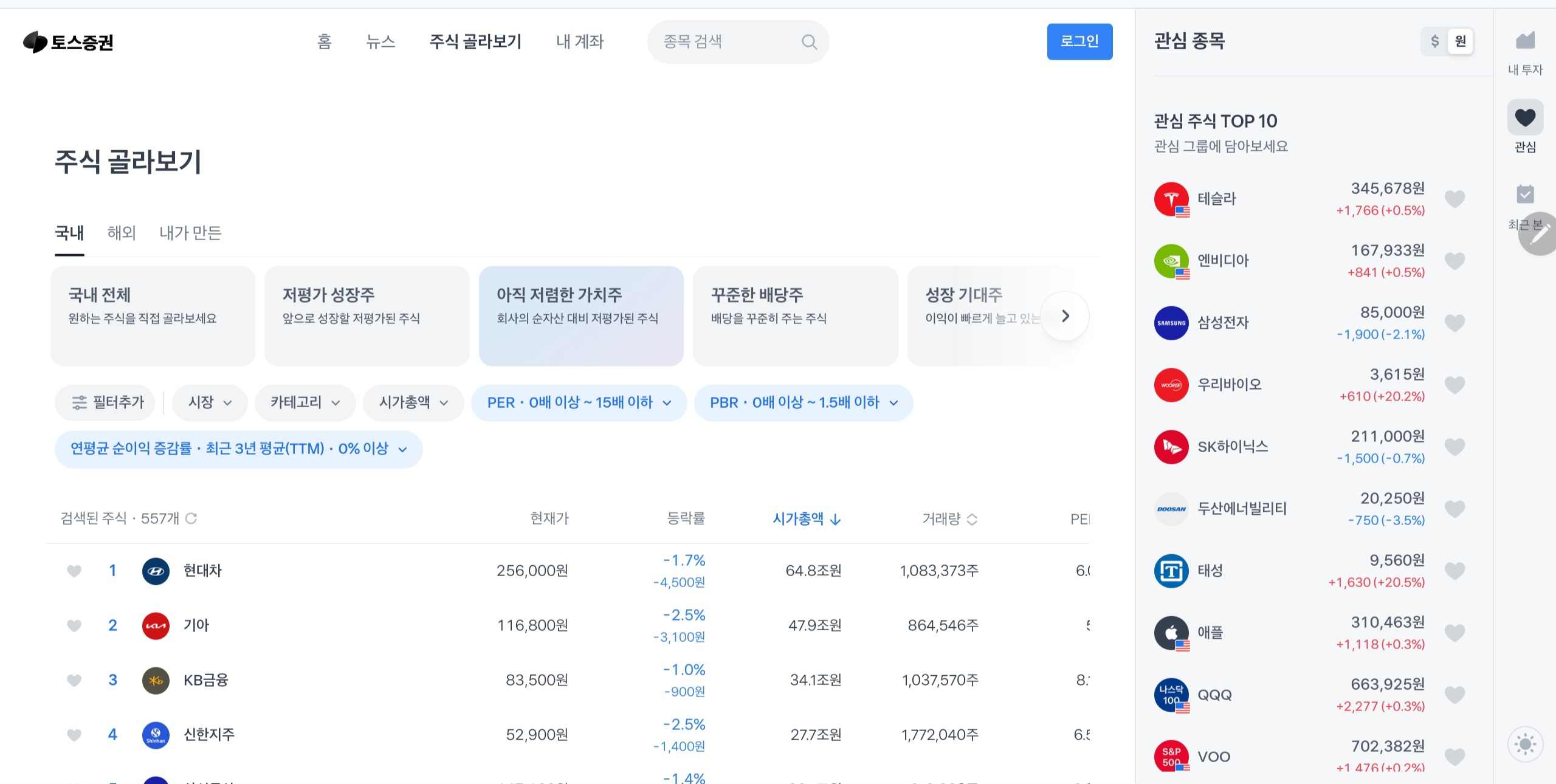Click the 토스증권 logo

coord(68,42)
